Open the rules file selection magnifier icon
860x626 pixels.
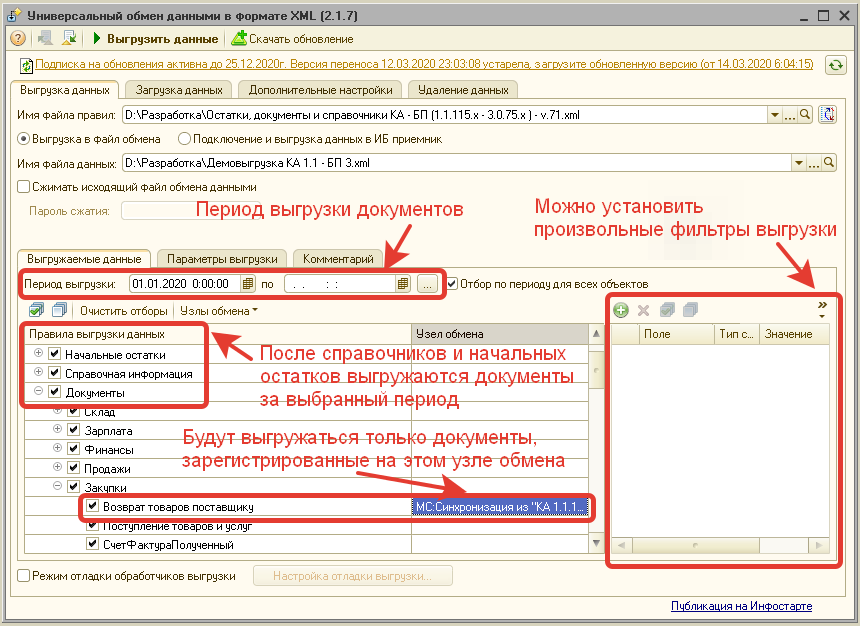pos(805,114)
